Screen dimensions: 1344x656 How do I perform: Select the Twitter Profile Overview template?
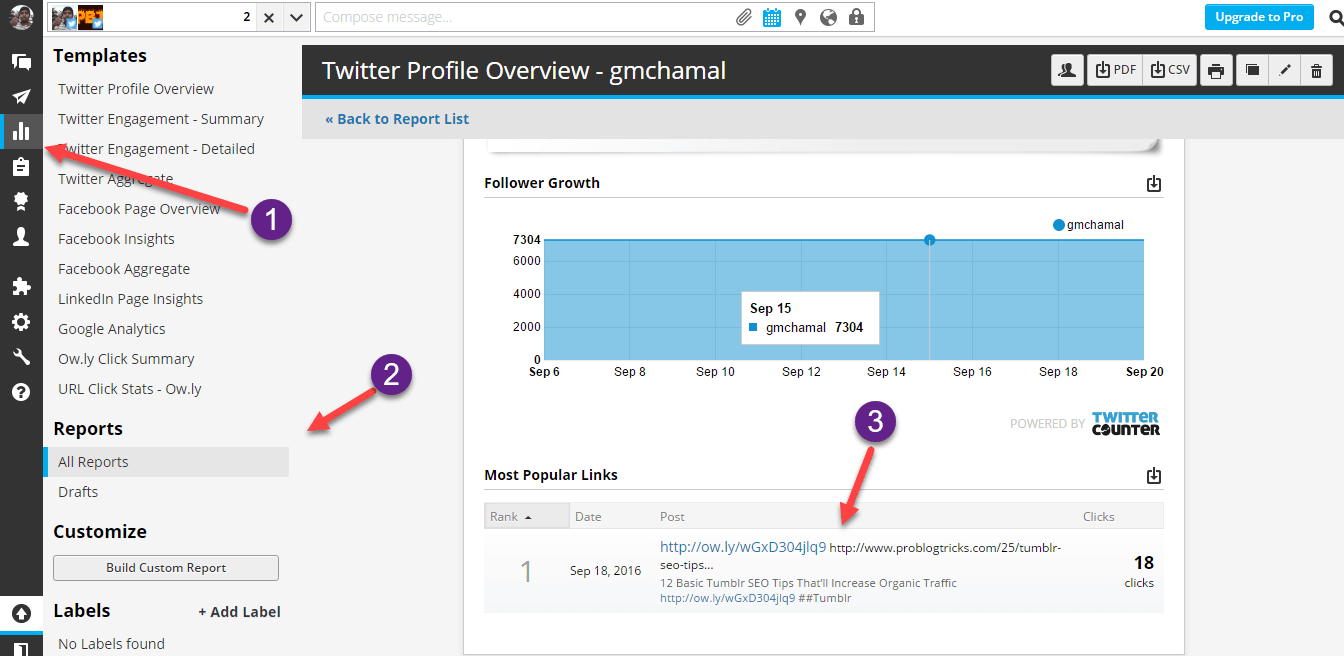[136, 89]
